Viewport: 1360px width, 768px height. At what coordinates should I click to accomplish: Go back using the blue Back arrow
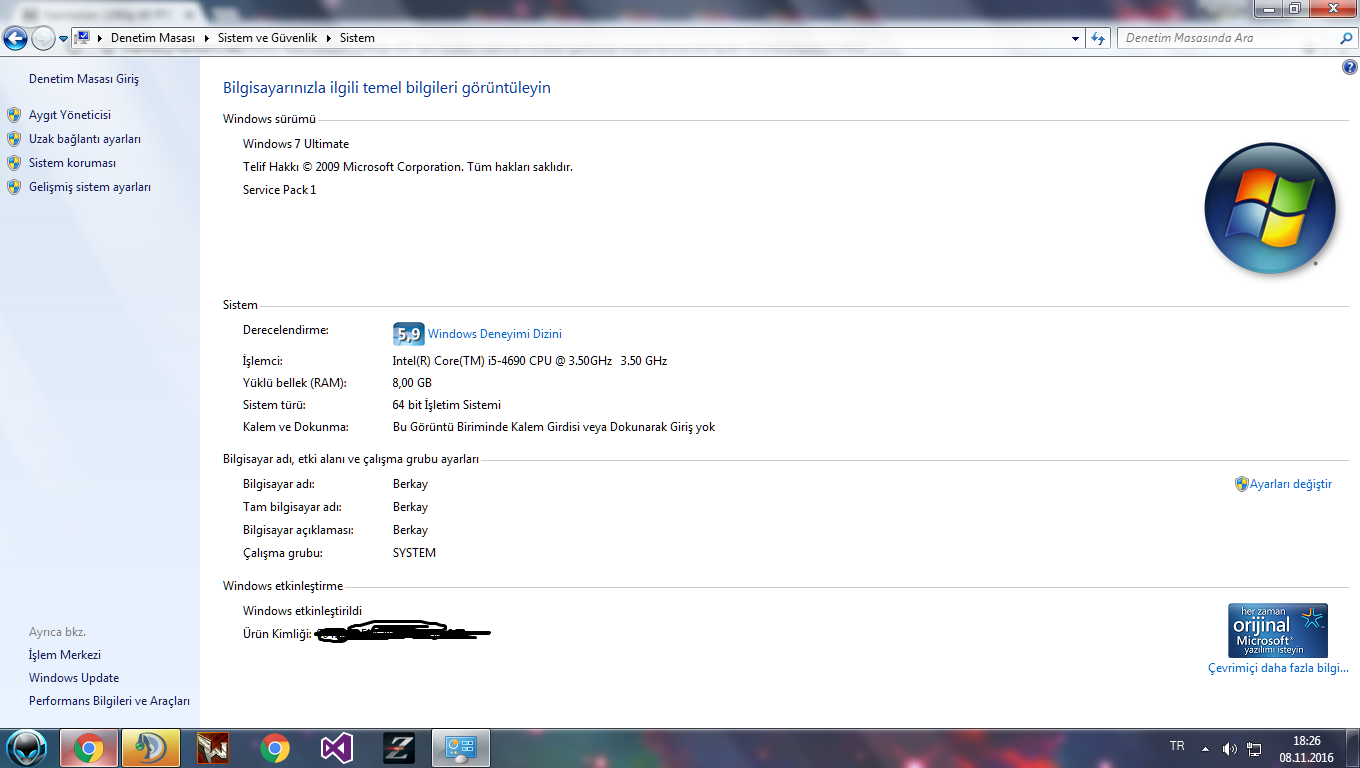(x=15, y=38)
